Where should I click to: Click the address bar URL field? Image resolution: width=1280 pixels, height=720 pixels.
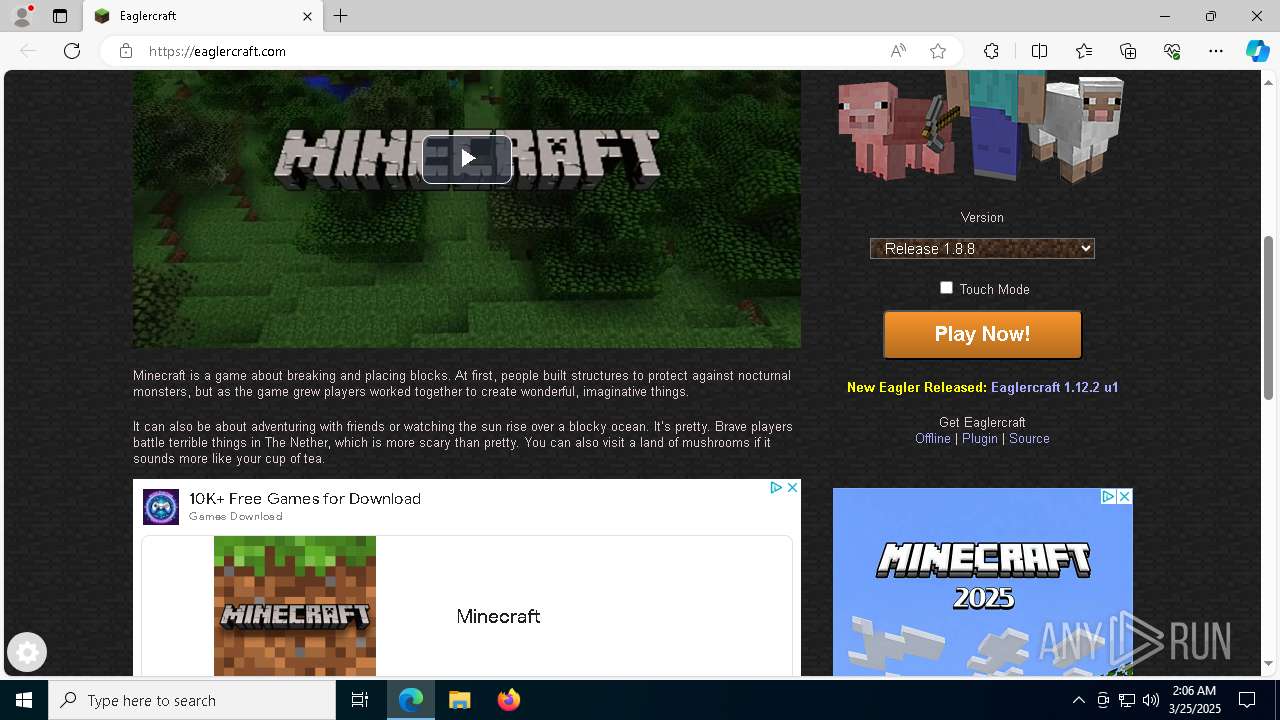510,51
